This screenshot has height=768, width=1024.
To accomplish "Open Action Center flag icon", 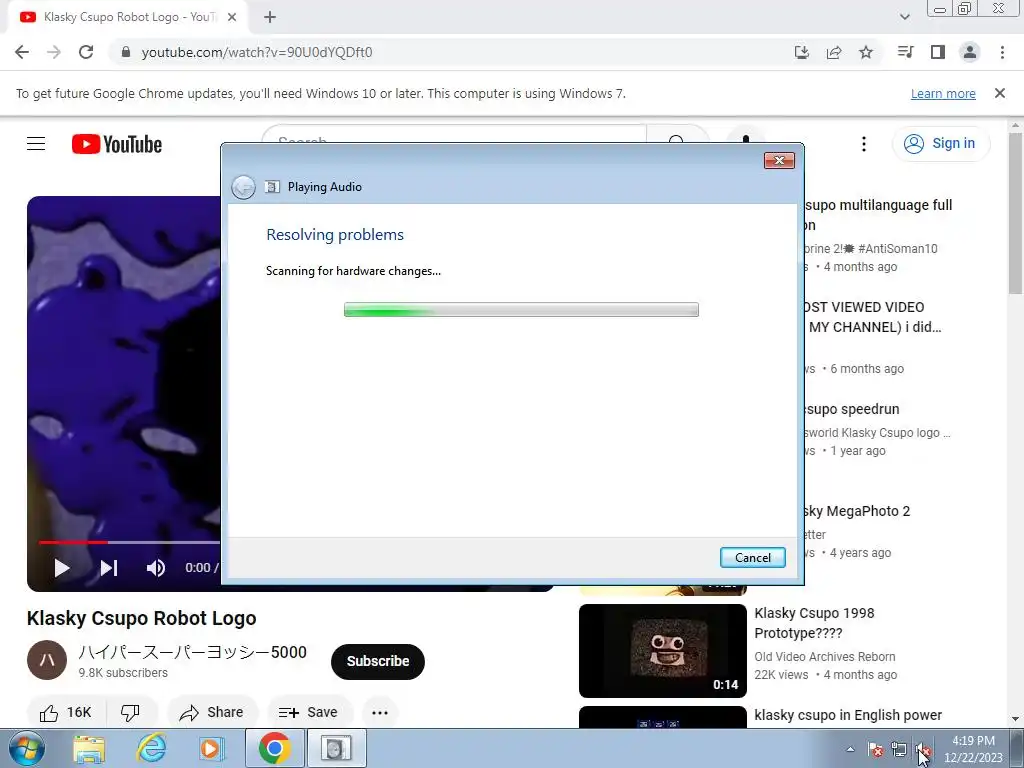I will [x=875, y=750].
